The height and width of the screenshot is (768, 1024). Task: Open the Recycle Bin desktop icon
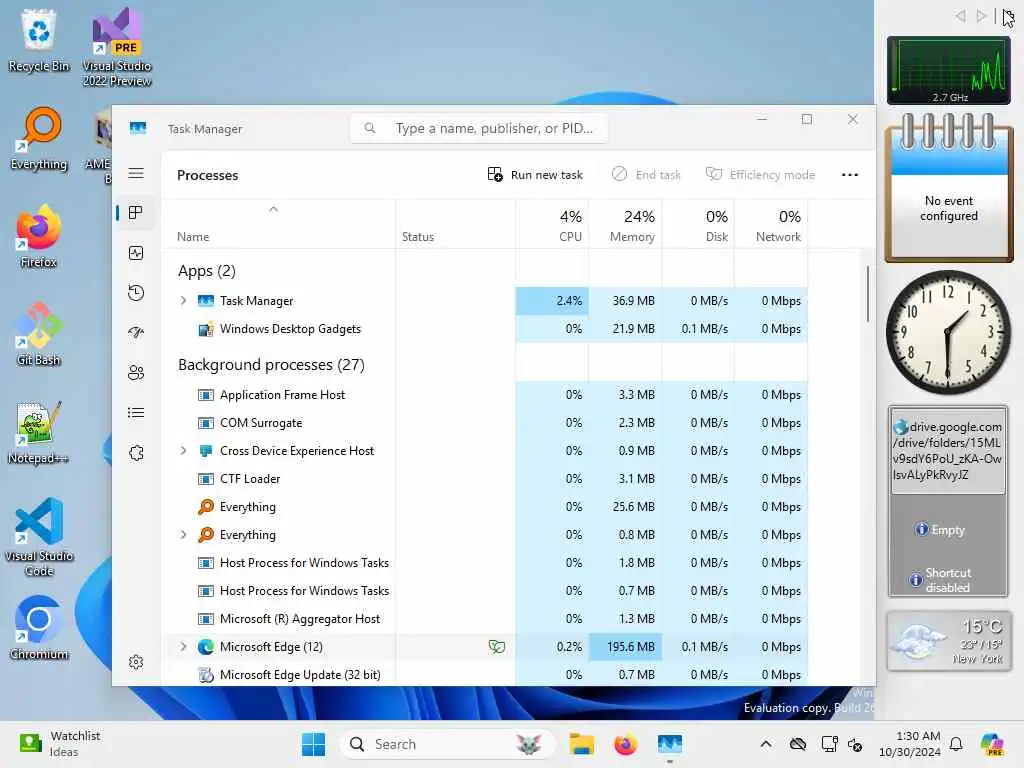[39, 40]
